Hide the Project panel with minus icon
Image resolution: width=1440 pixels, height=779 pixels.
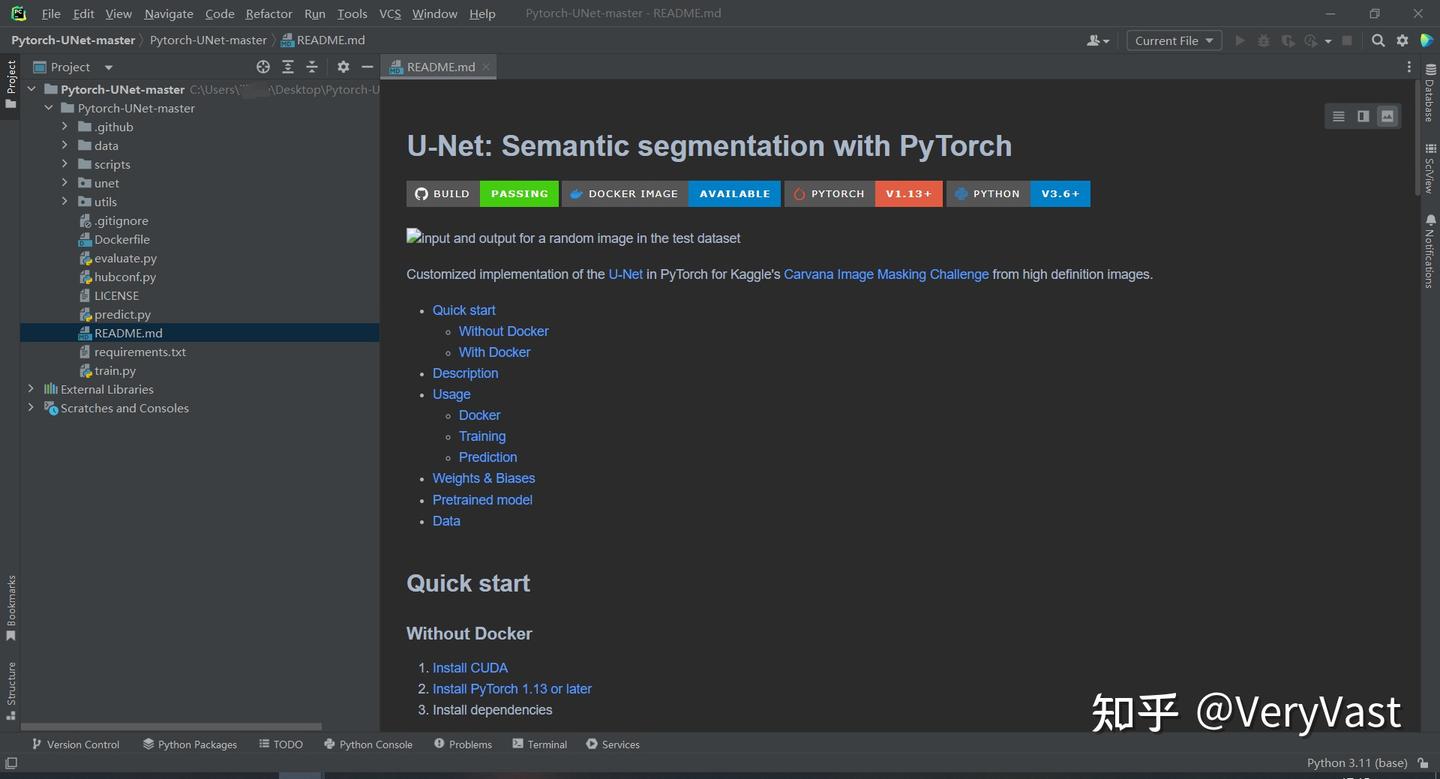pyautogui.click(x=367, y=67)
